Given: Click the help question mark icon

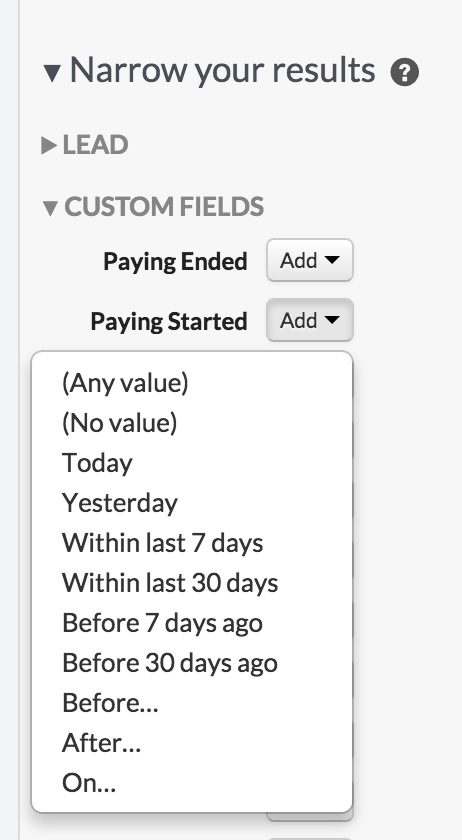Looking at the screenshot, I should point(405,72).
